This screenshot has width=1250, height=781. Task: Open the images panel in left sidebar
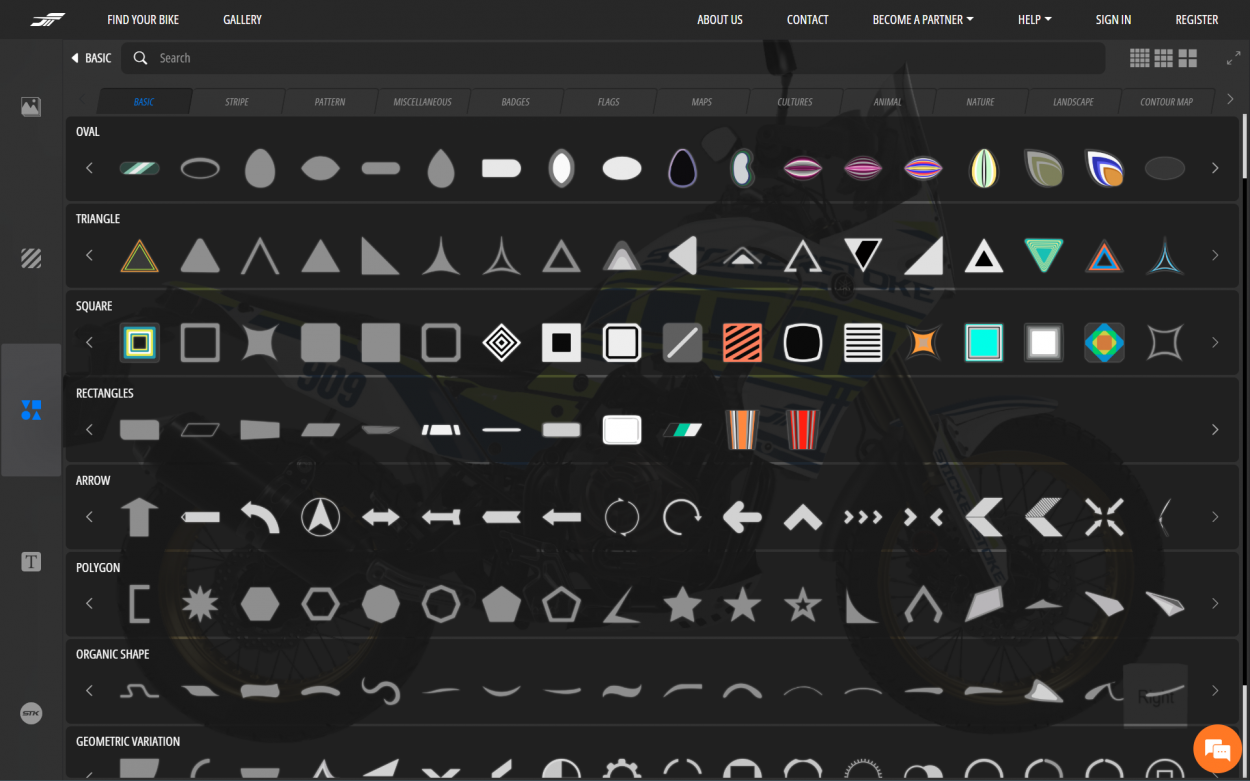click(31, 106)
